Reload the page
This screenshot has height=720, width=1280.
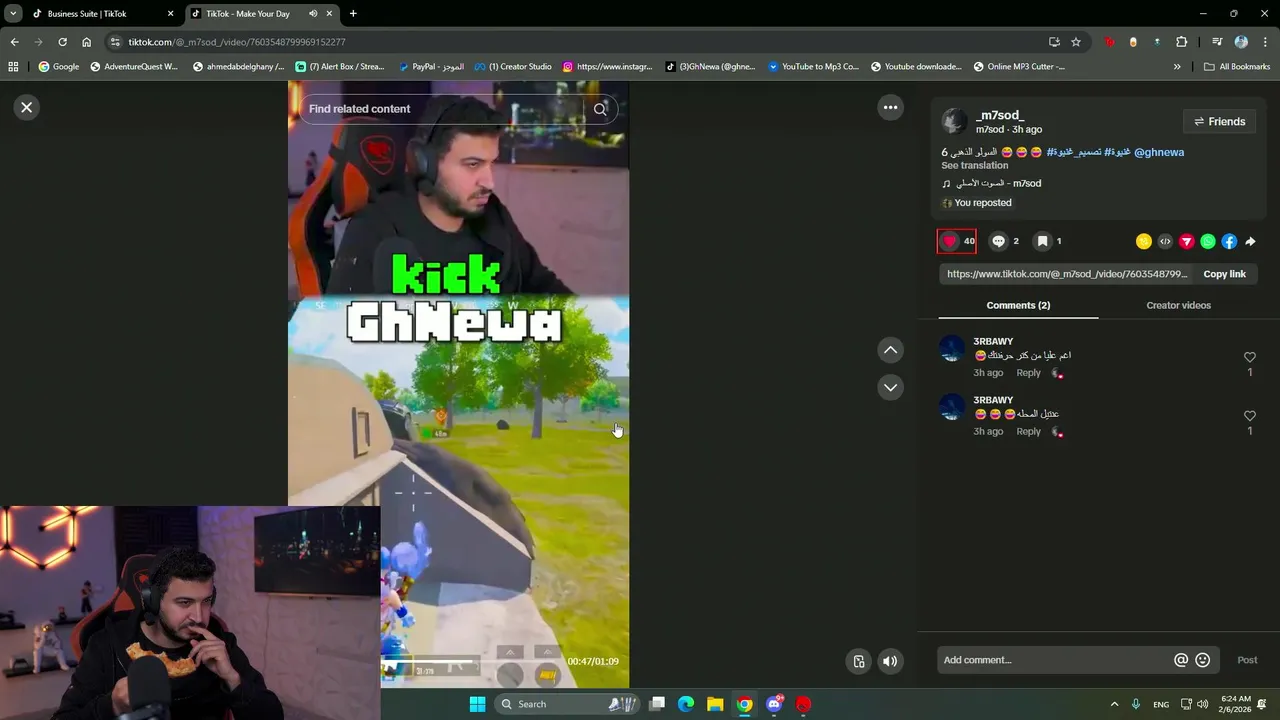click(x=62, y=42)
